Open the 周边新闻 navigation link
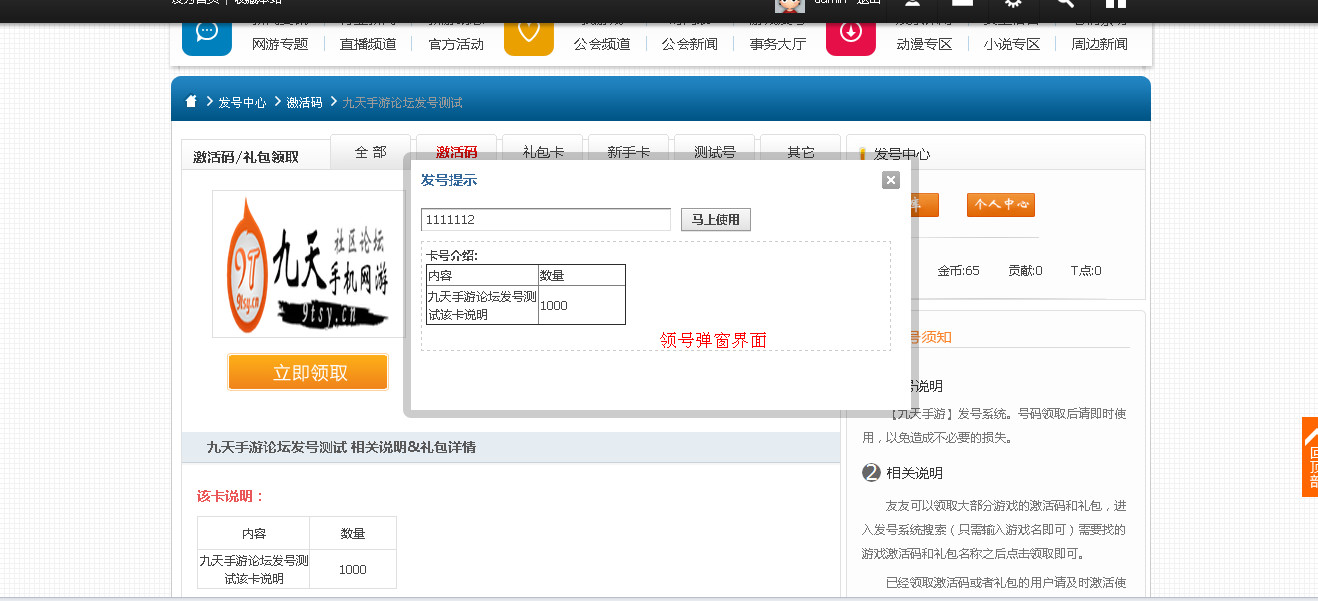Screen dimensions: 1318x601 (1100, 44)
